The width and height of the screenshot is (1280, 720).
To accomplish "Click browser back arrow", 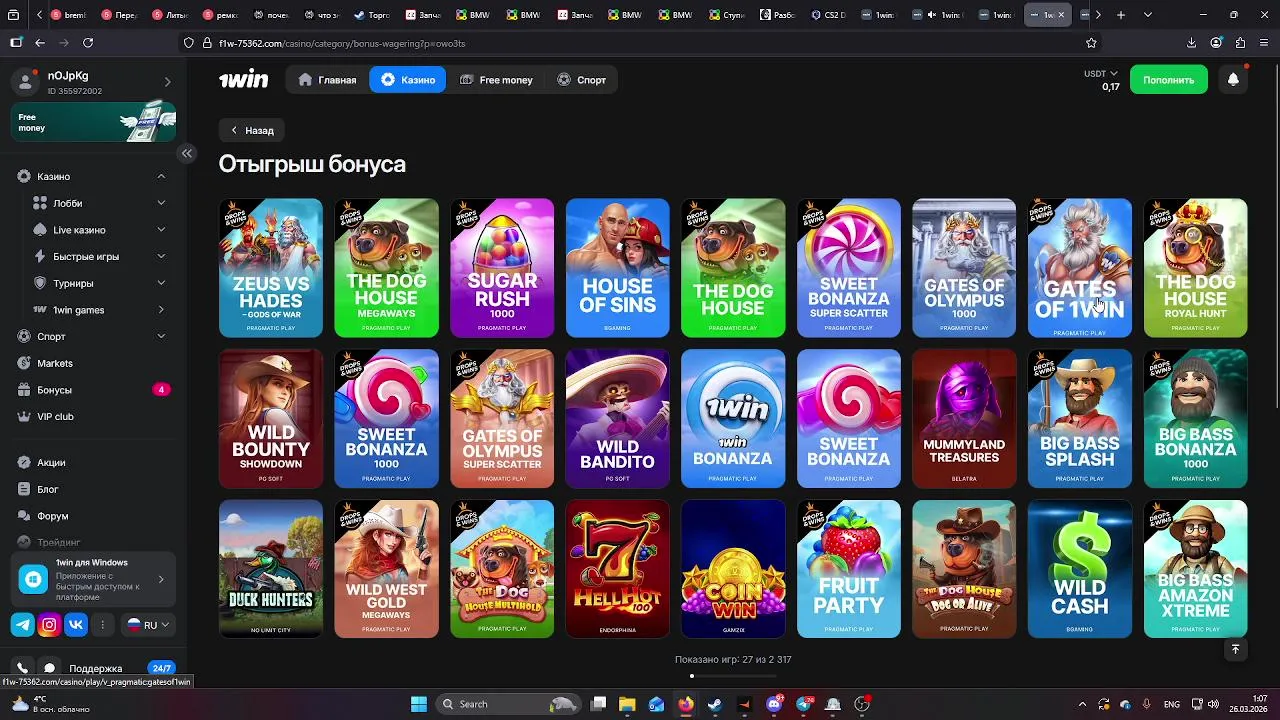I will pos(40,43).
